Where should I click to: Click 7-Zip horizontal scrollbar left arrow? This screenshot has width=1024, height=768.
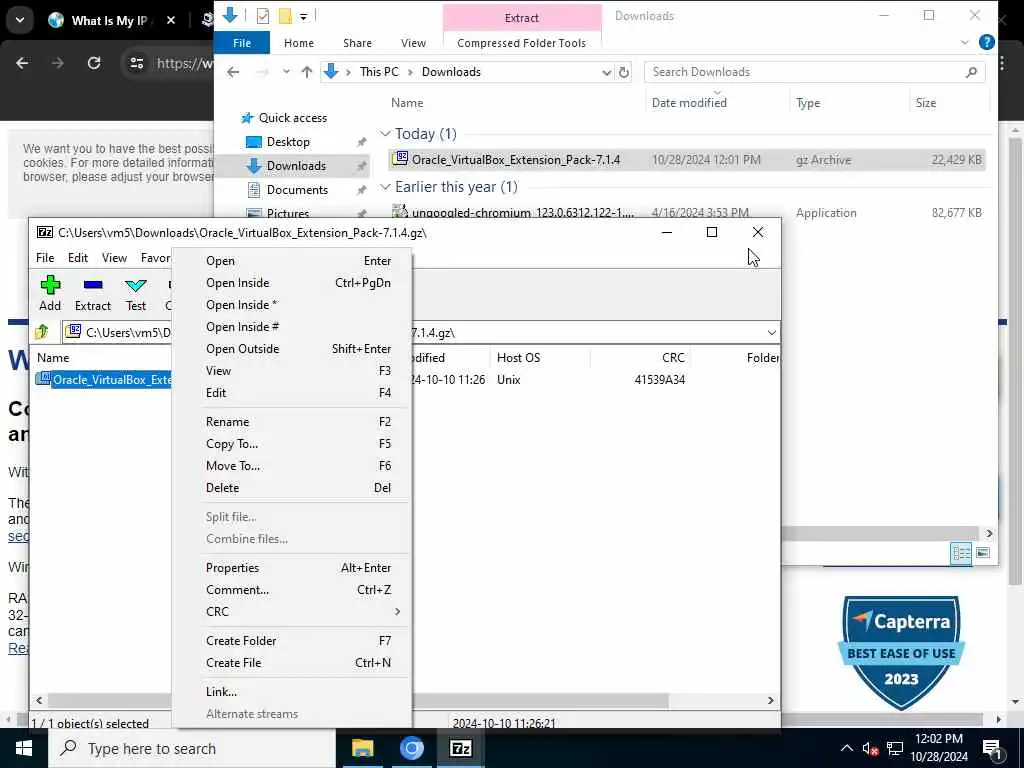pyautogui.click(x=39, y=700)
